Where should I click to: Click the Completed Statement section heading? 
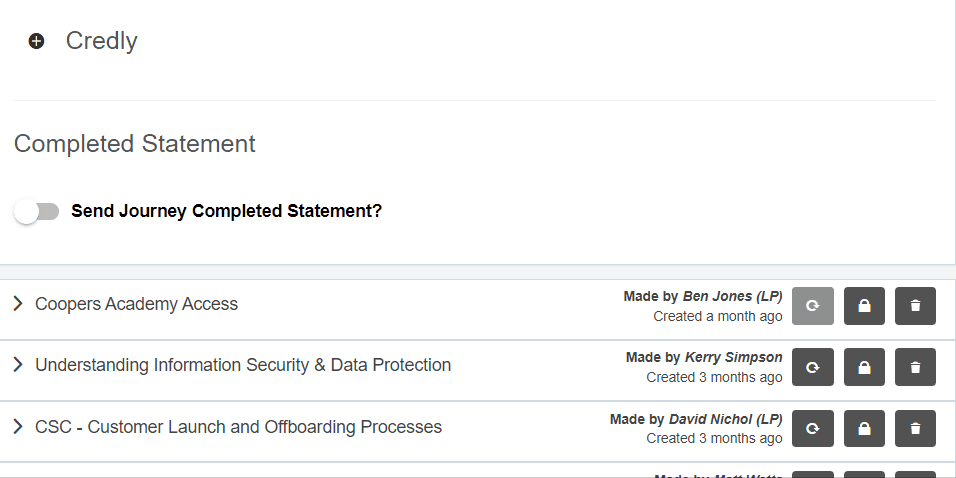[x=135, y=144]
